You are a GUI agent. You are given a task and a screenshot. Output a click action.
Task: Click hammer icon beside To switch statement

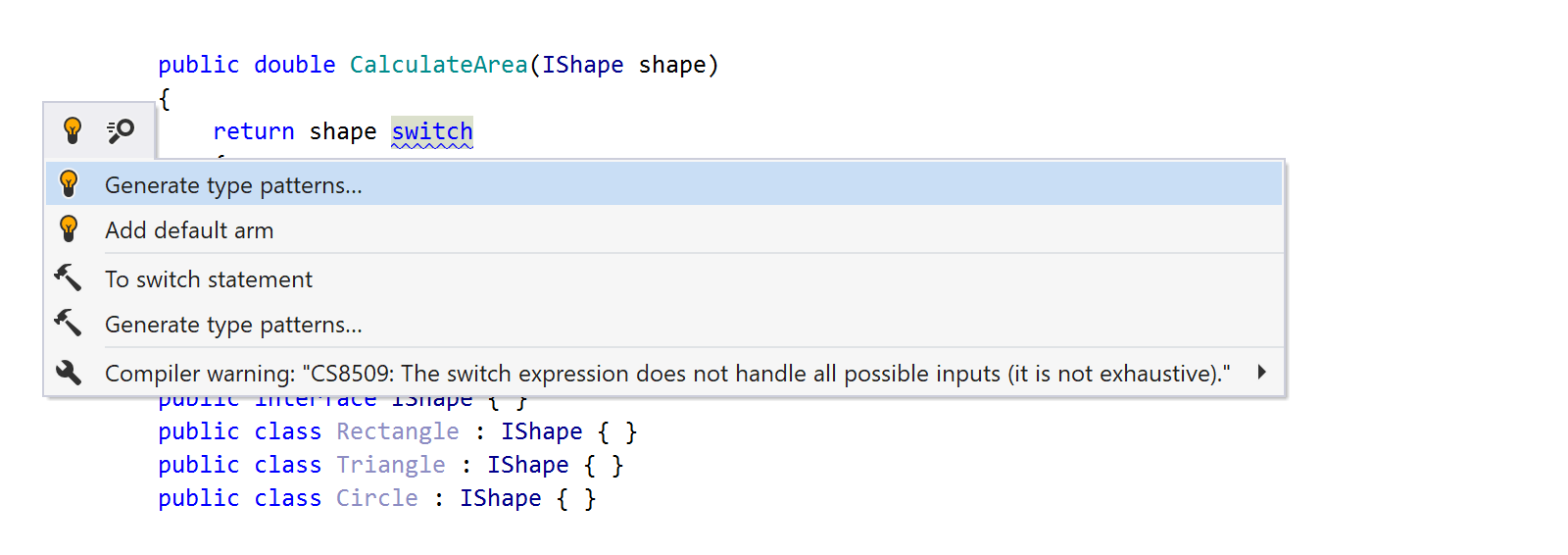pos(68,278)
